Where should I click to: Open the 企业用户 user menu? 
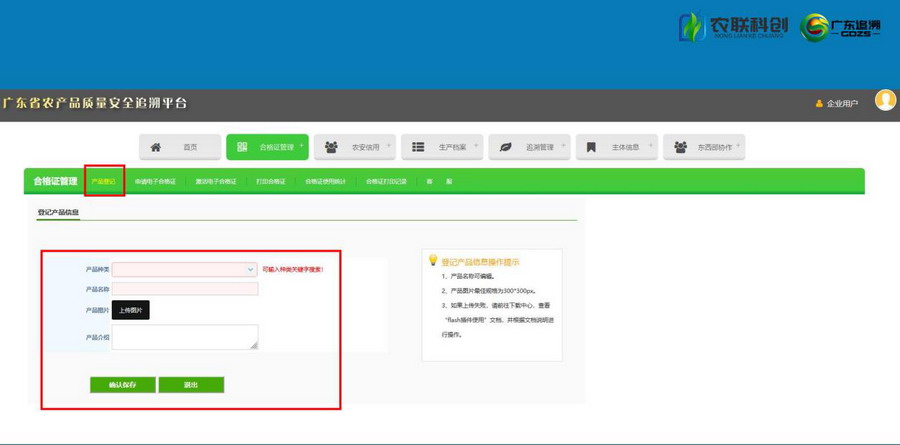(x=837, y=103)
